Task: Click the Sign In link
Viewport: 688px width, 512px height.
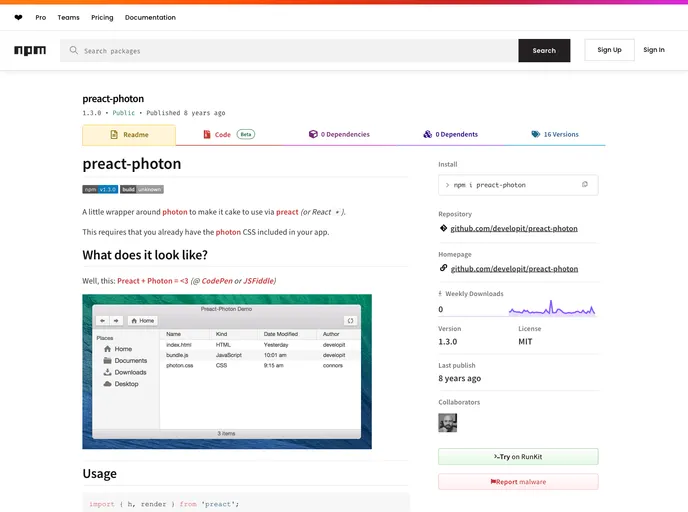Action: (654, 50)
